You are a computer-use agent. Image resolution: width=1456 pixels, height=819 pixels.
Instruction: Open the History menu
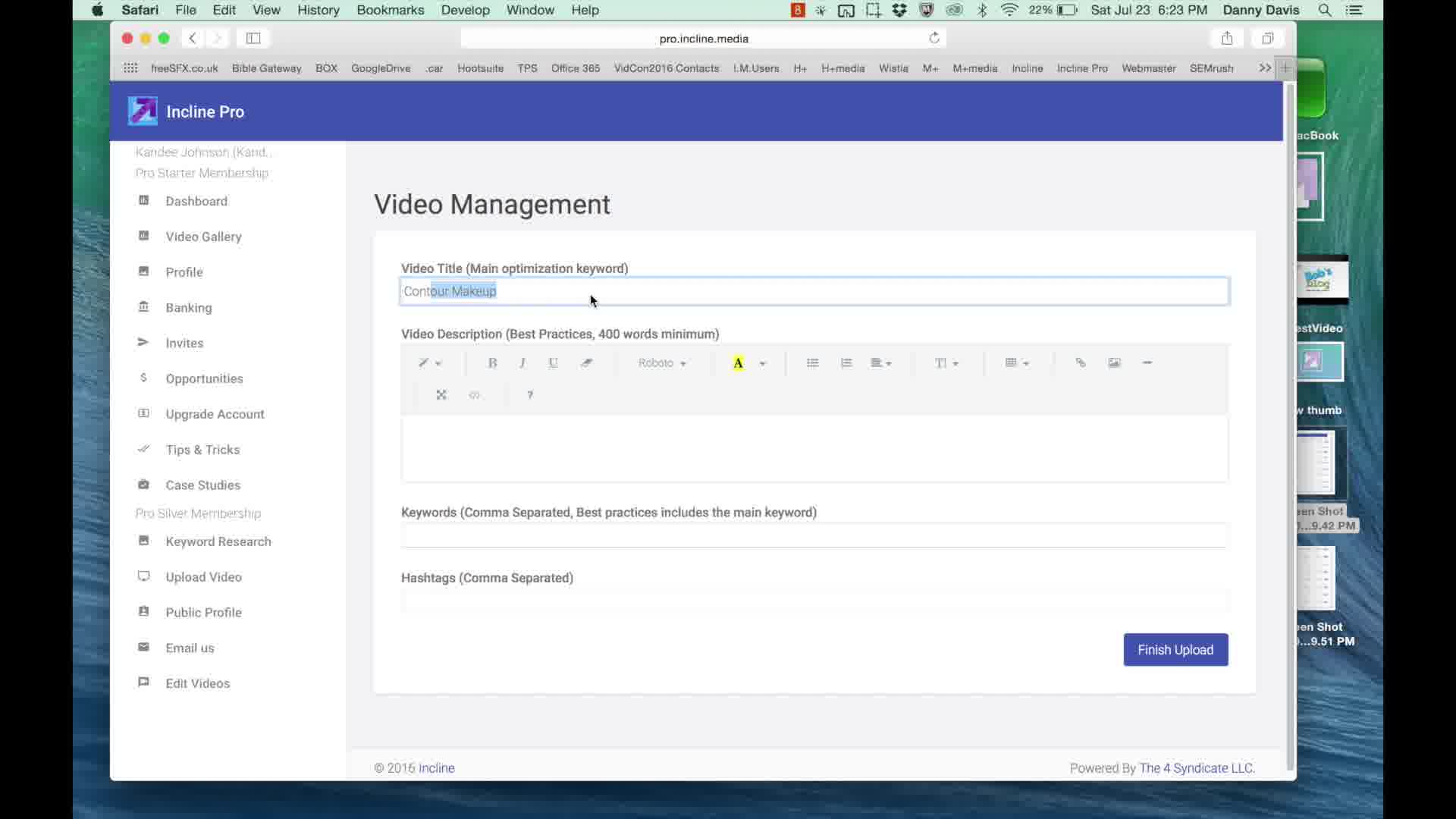click(318, 10)
